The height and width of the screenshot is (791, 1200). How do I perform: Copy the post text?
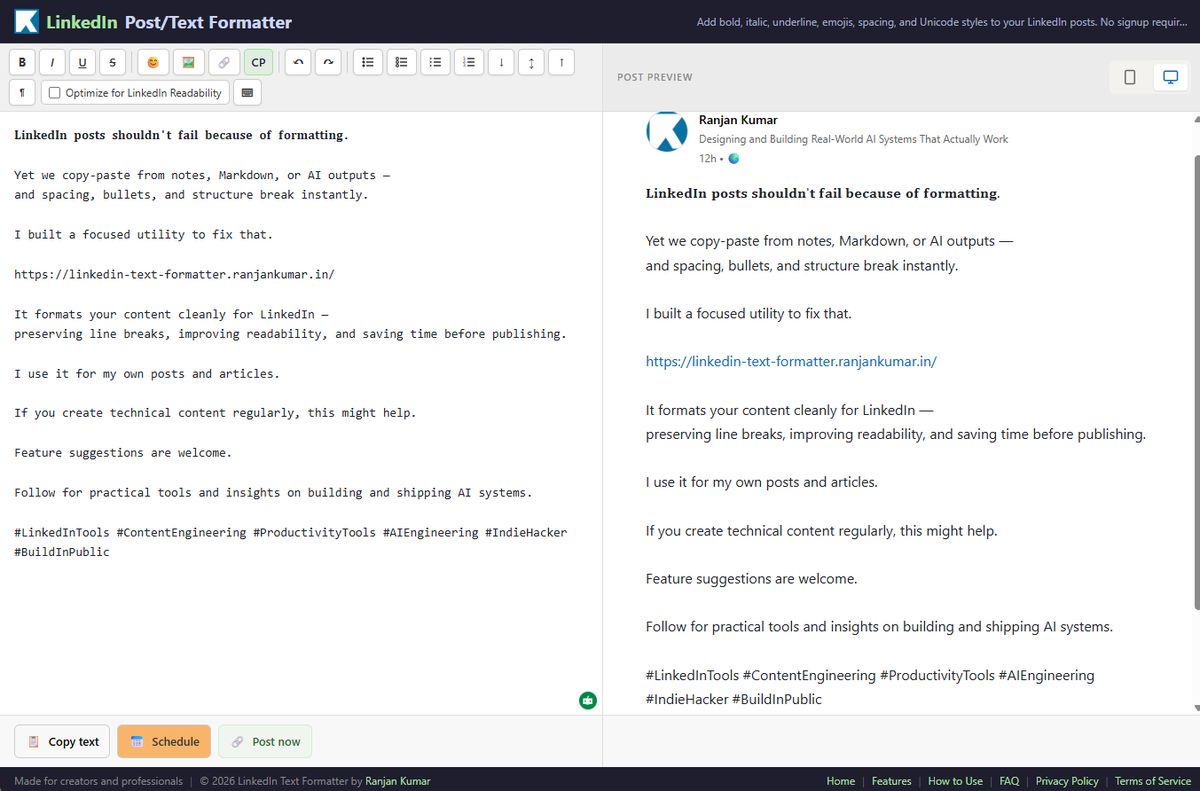63,741
